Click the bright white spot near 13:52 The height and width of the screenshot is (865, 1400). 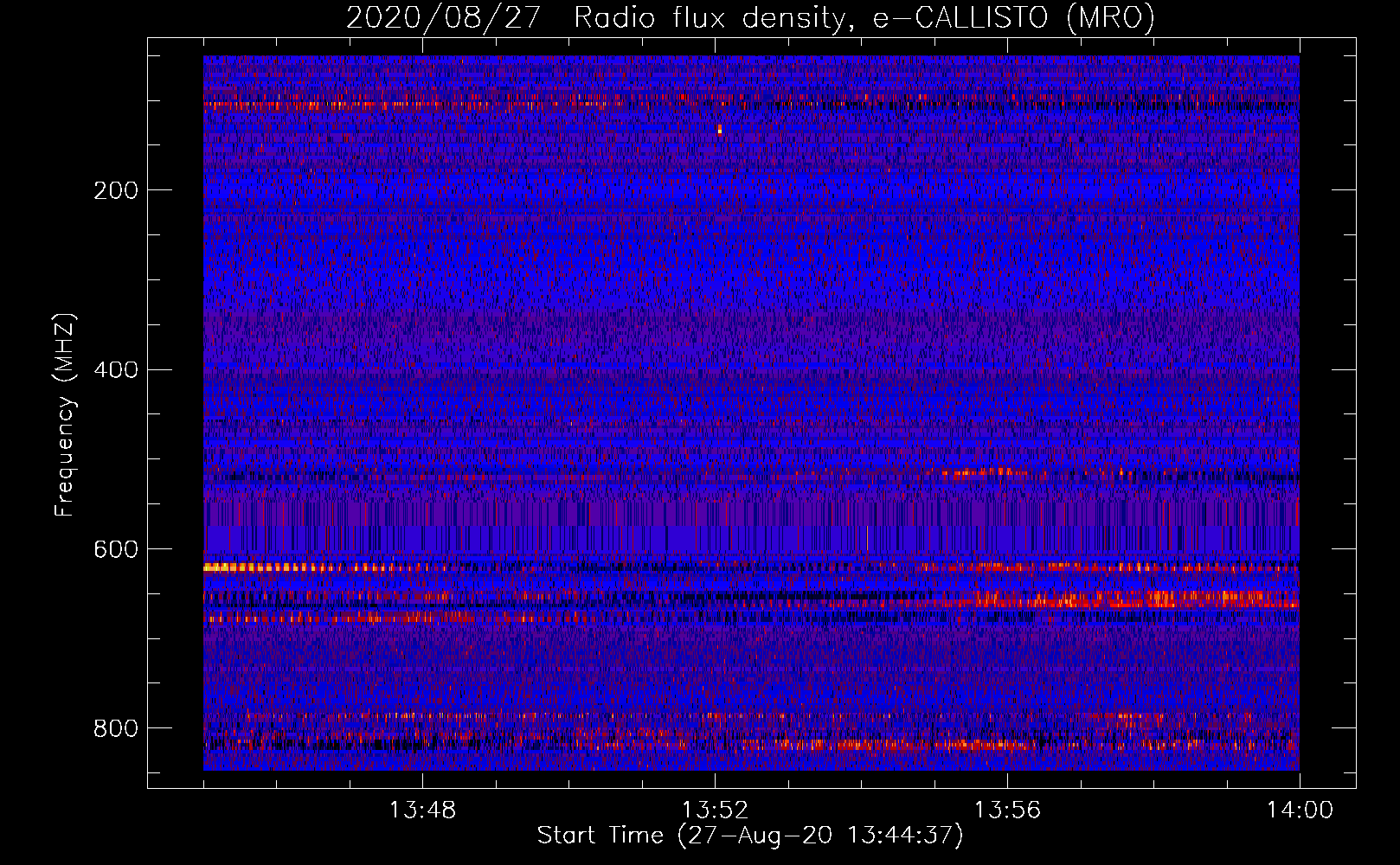[719, 130]
